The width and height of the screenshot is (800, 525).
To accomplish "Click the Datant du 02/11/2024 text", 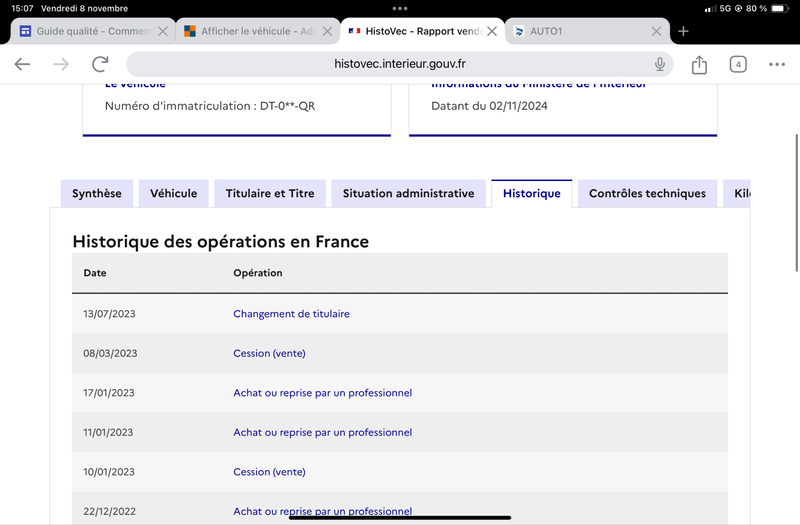I will tap(489, 106).
